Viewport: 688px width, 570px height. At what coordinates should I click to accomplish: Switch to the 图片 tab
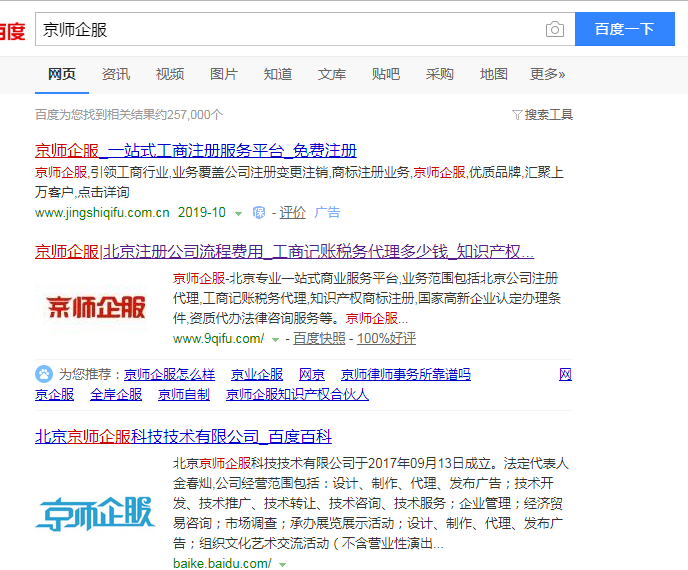[224, 74]
